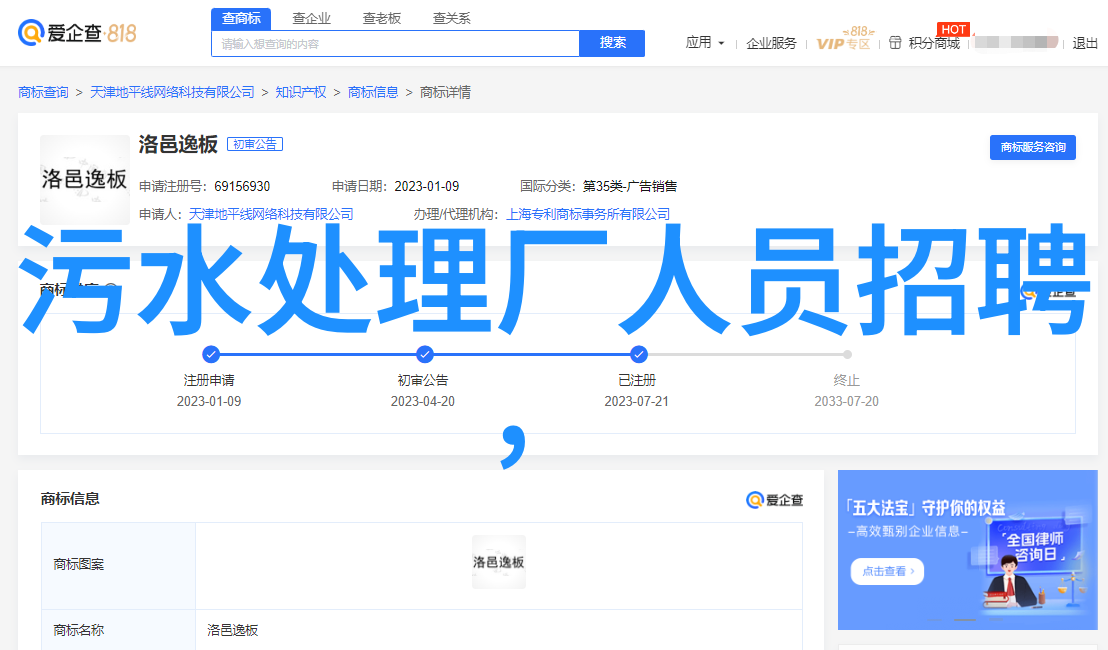This screenshot has width=1108, height=650.
Task: Click the 商标图案 row label
Action: point(78,565)
